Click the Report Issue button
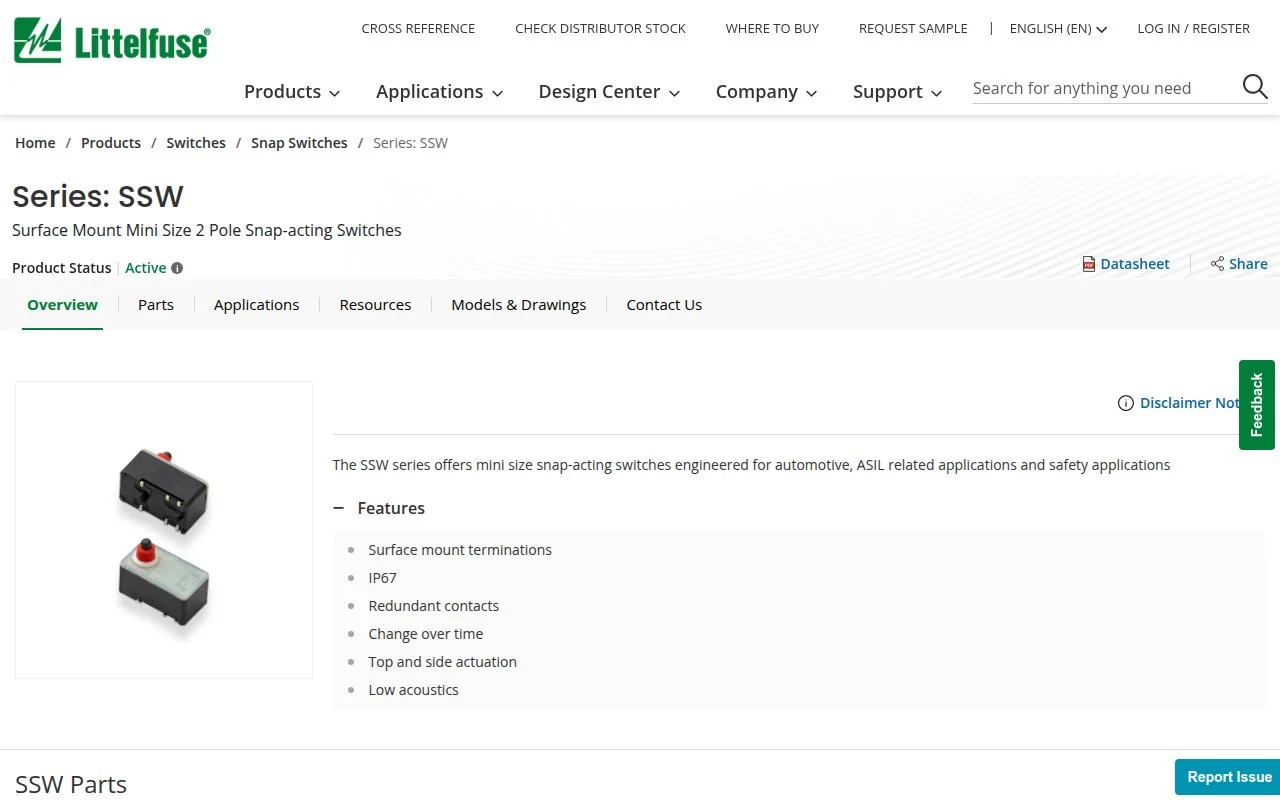Screen dimensions: 1280x800 (1229, 777)
